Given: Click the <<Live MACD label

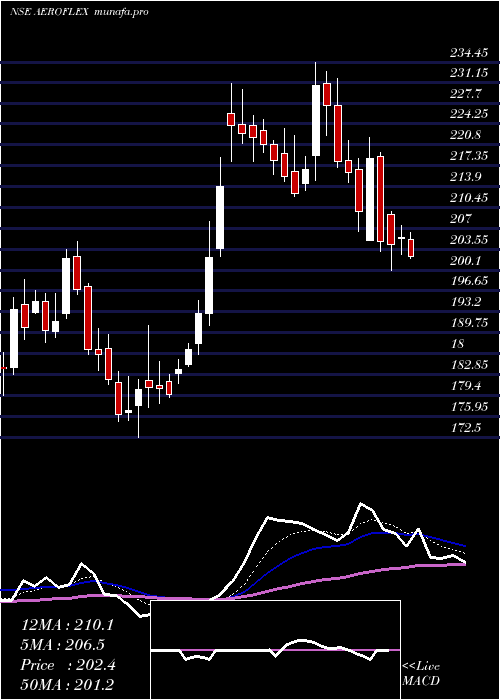Looking at the screenshot, I should pyautogui.click(x=421, y=674).
